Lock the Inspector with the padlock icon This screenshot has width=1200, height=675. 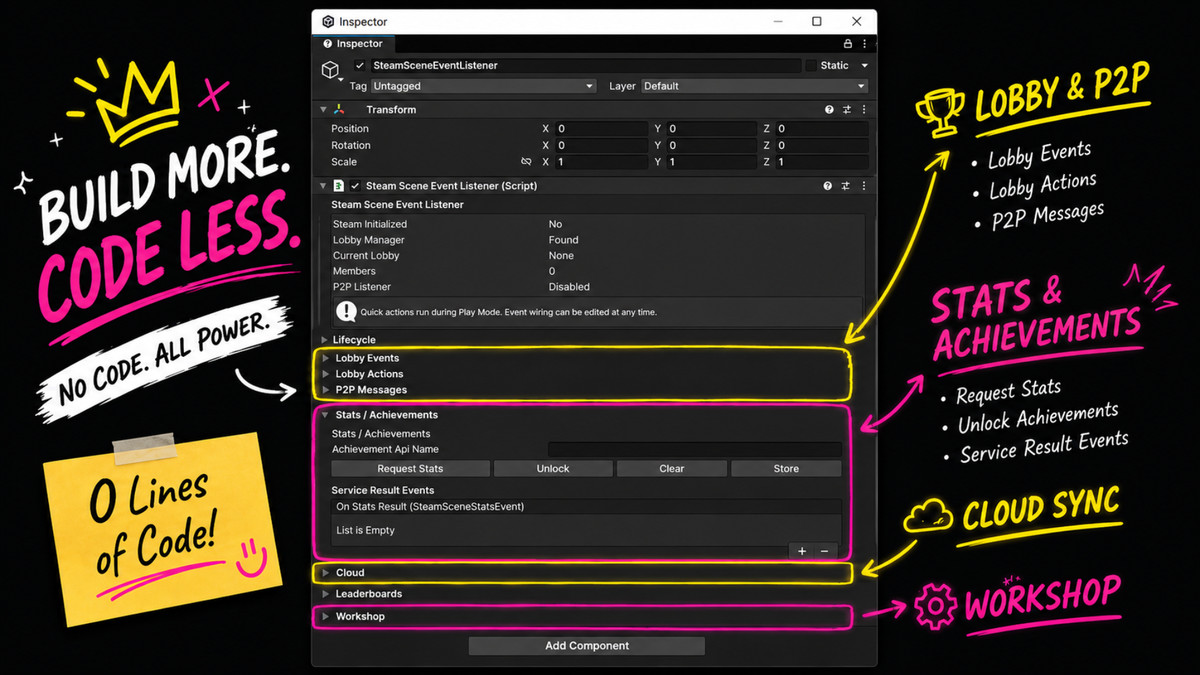click(x=848, y=44)
